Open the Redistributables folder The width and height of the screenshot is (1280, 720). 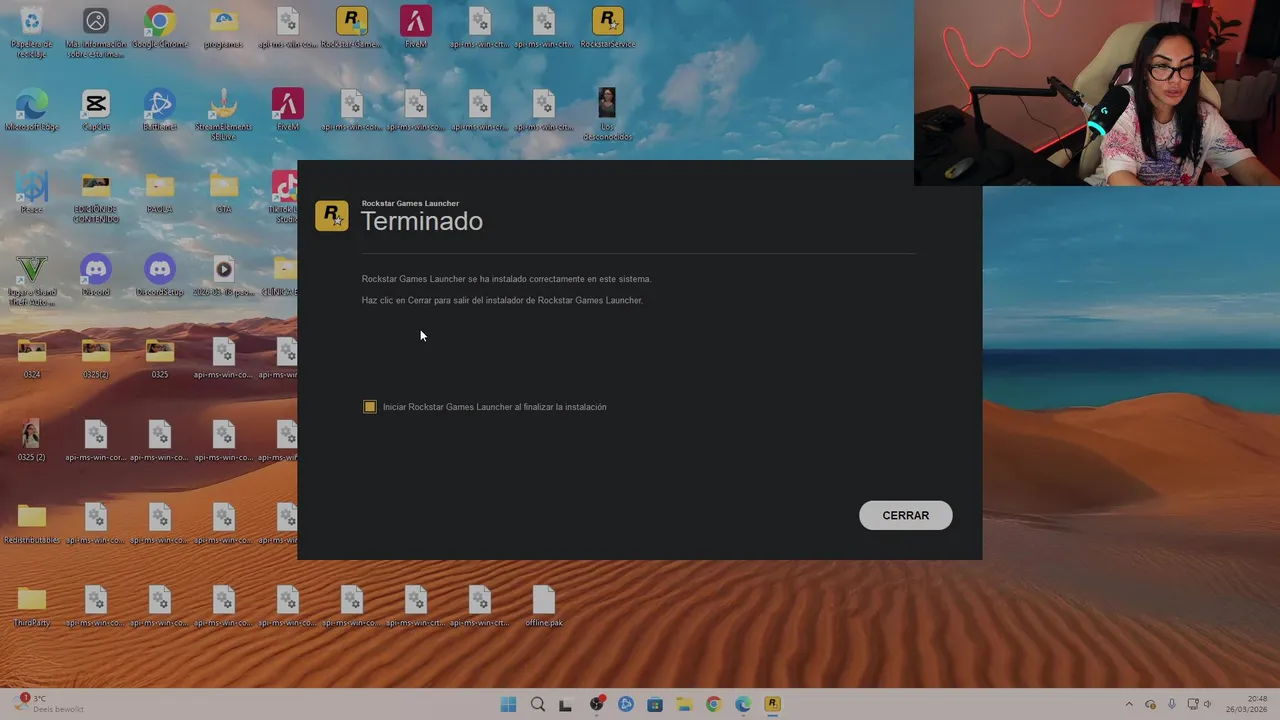click(32, 523)
